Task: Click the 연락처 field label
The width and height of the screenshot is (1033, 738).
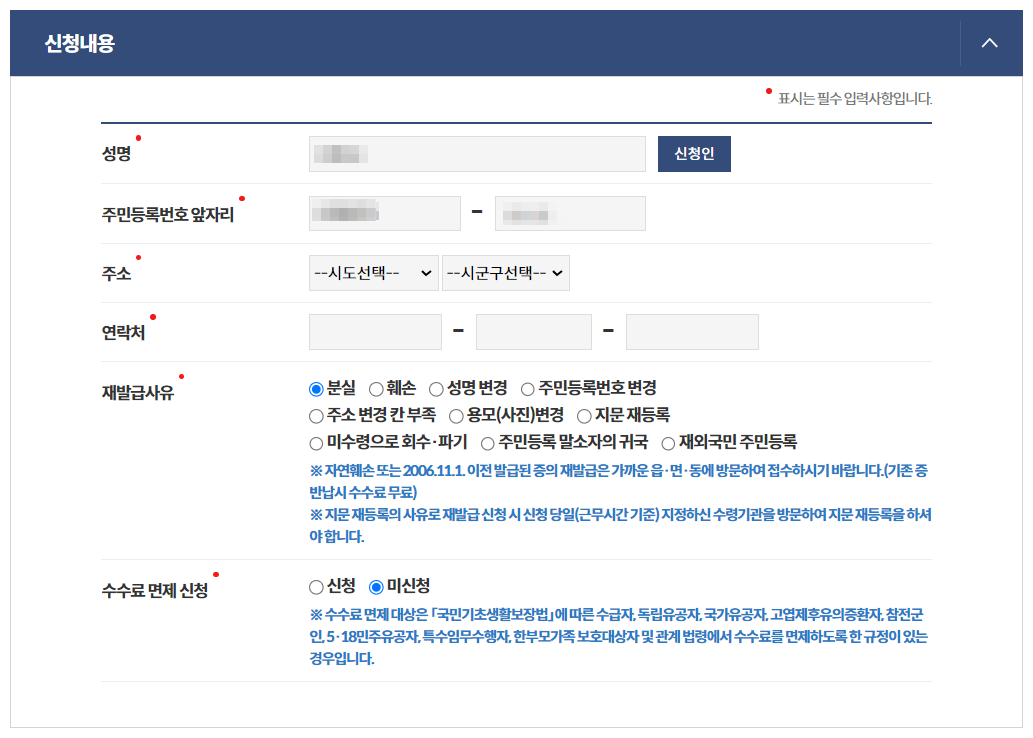Action: (123, 332)
